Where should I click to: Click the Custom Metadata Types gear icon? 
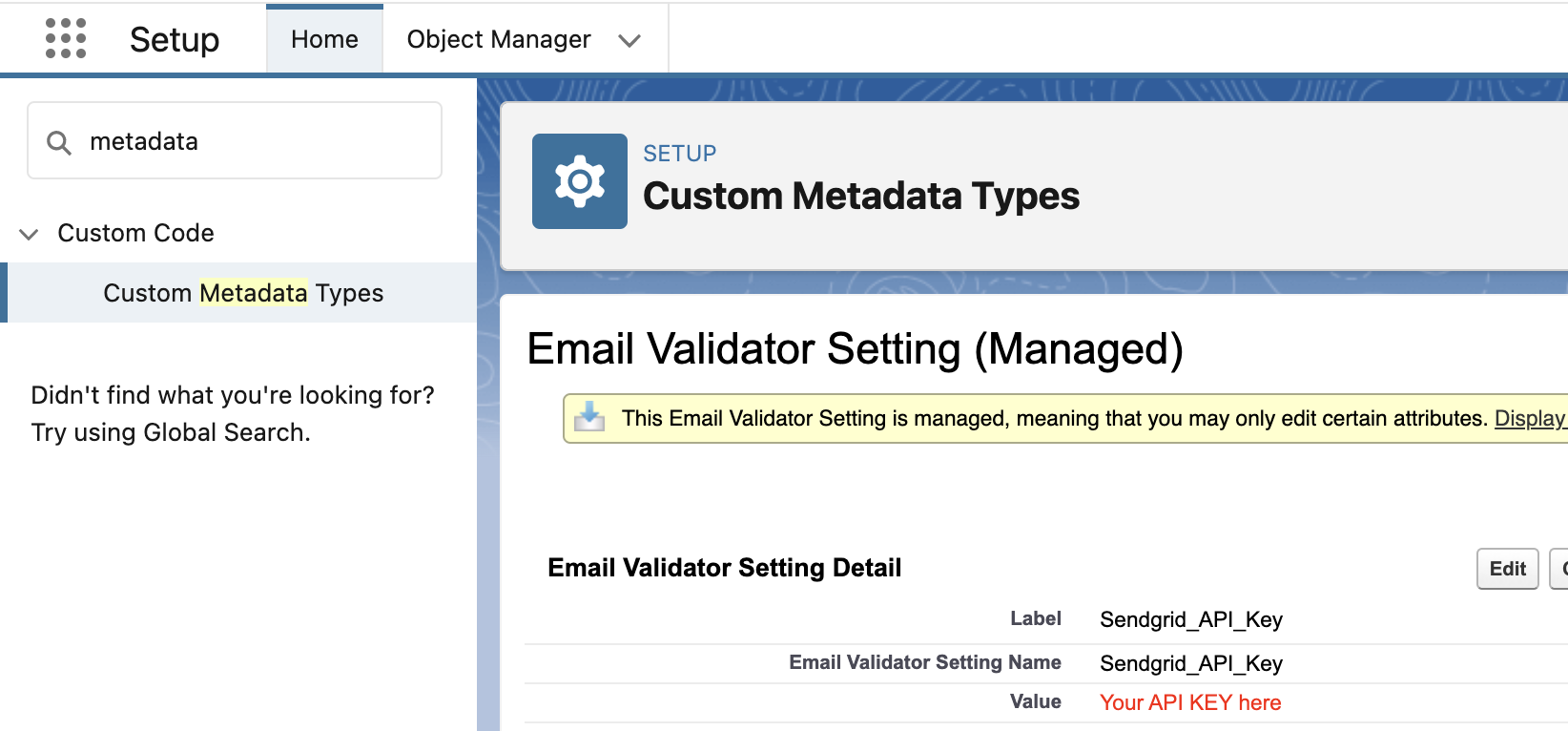point(580,181)
